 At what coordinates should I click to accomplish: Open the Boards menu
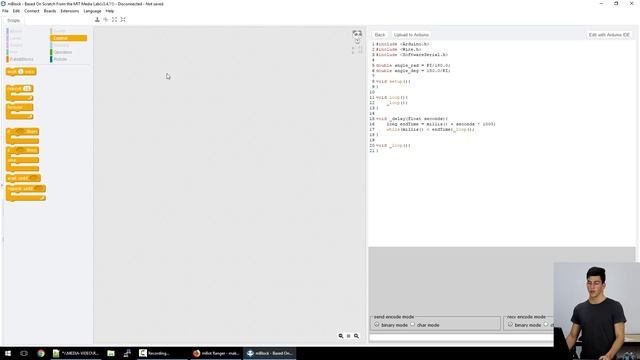point(50,11)
